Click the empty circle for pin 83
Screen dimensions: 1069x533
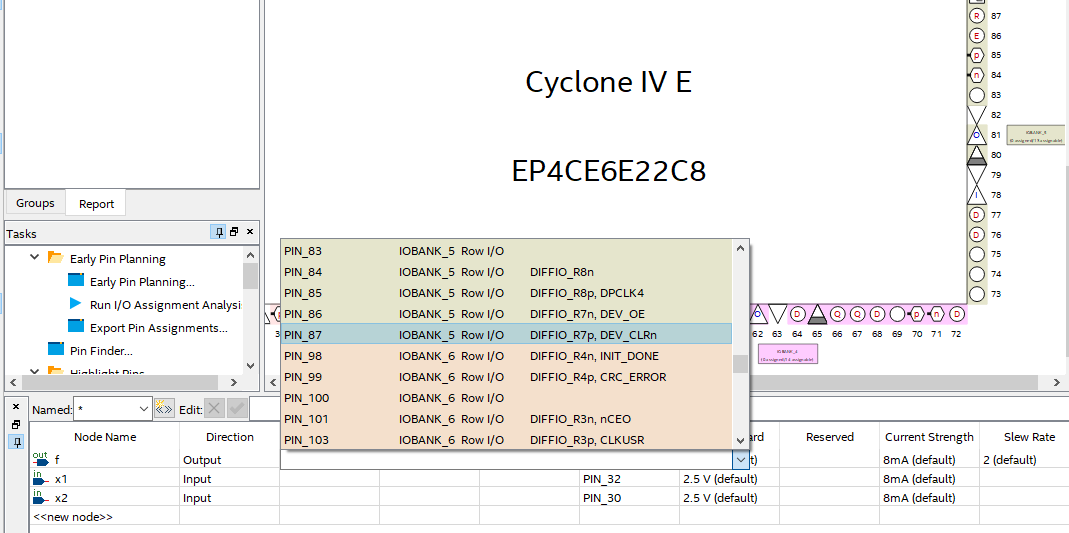[977, 95]
